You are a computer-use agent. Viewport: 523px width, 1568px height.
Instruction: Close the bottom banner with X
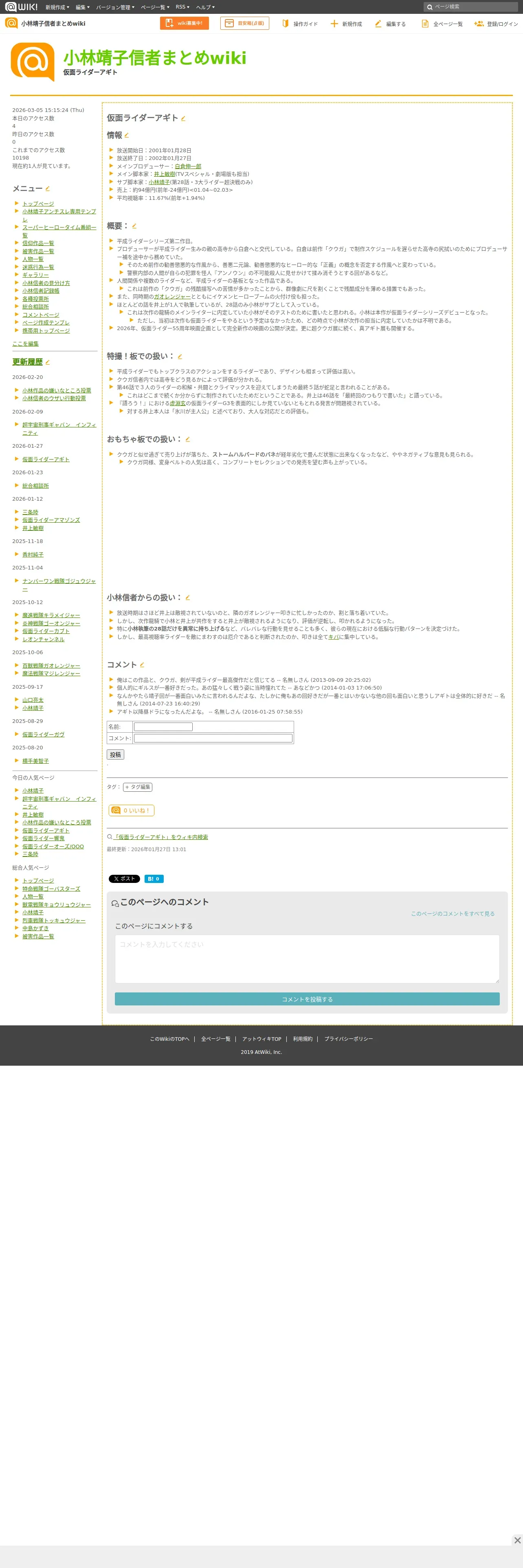click(x=517, y=1540)
